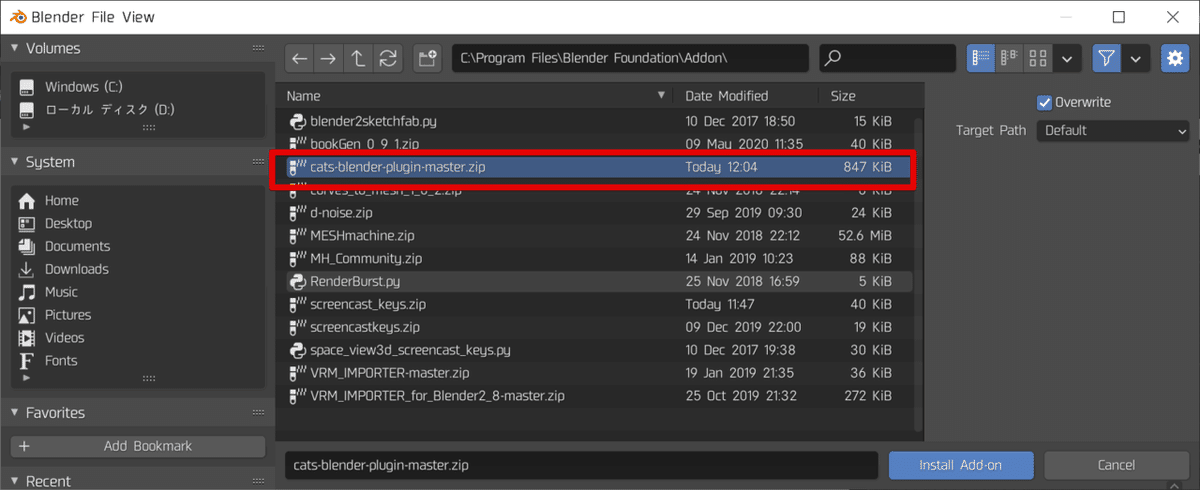Toggle the Overwrite checkbox

pos(1044,102)
